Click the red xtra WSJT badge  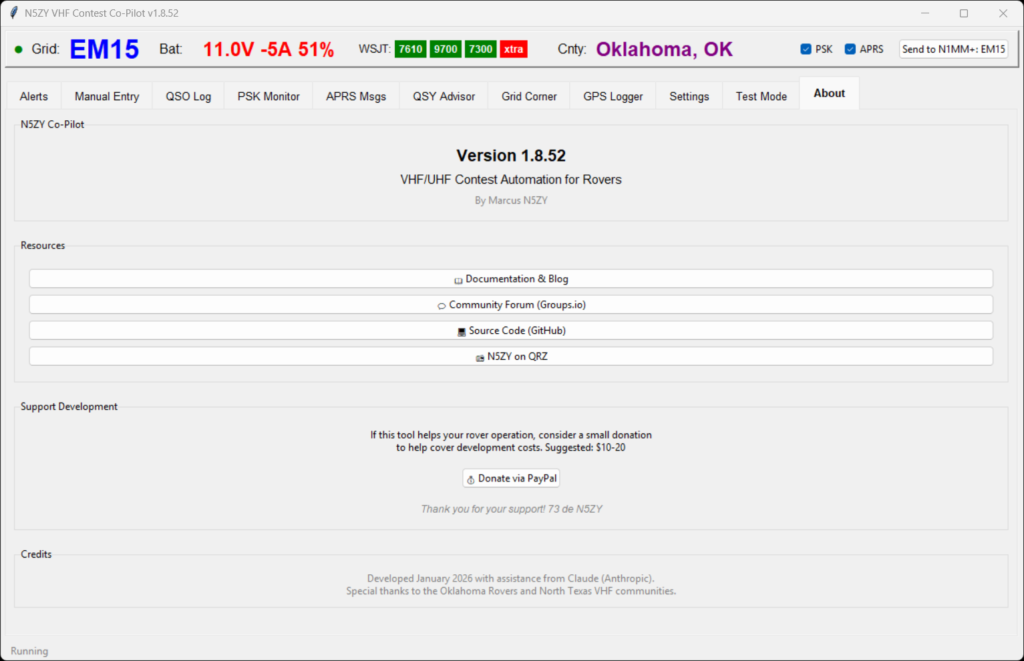(513, 49)
